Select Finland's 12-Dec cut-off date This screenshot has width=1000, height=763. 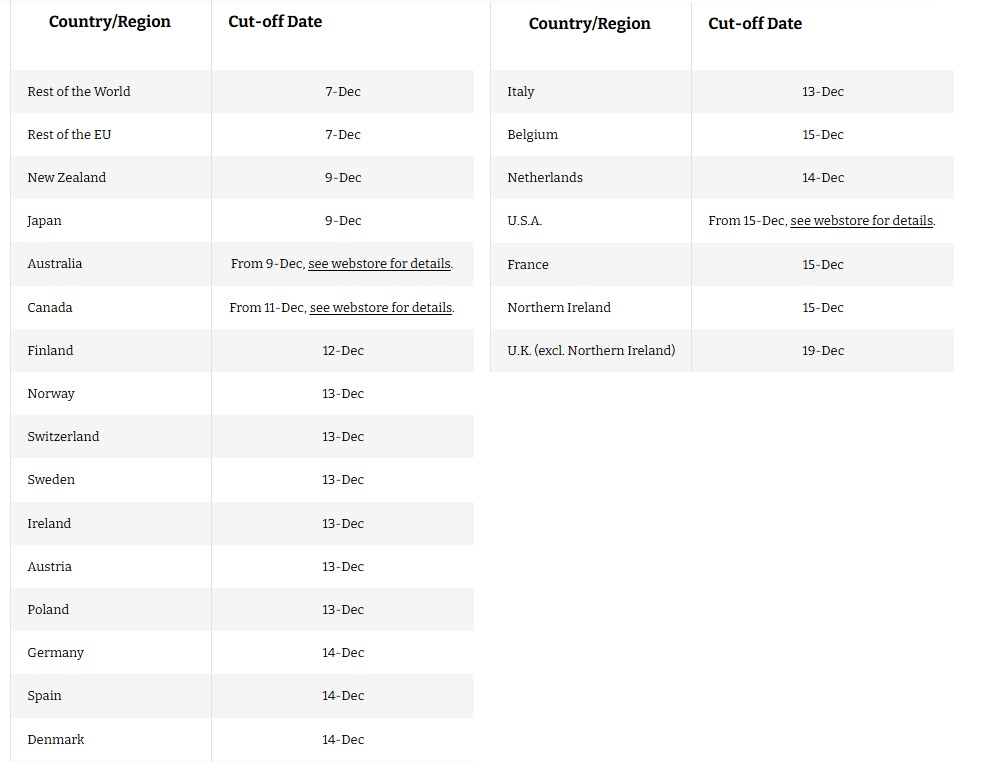pos(343,351)
